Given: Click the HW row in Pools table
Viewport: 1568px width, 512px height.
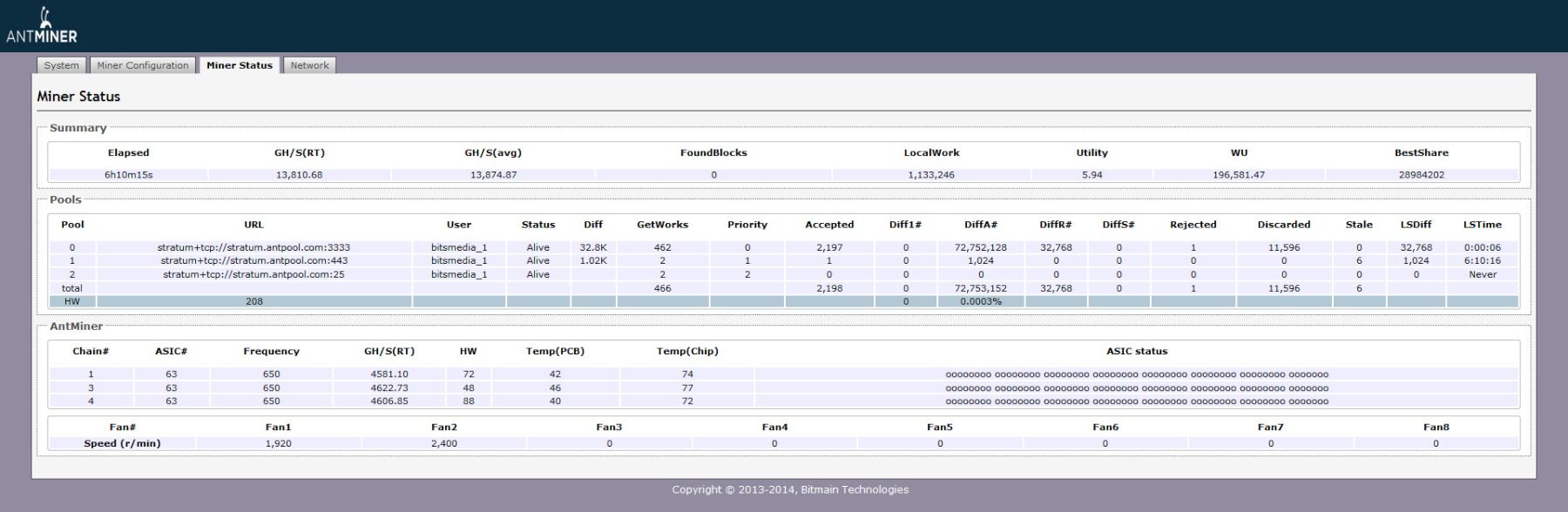Looking at the screenshot, I should coord(72,301).
